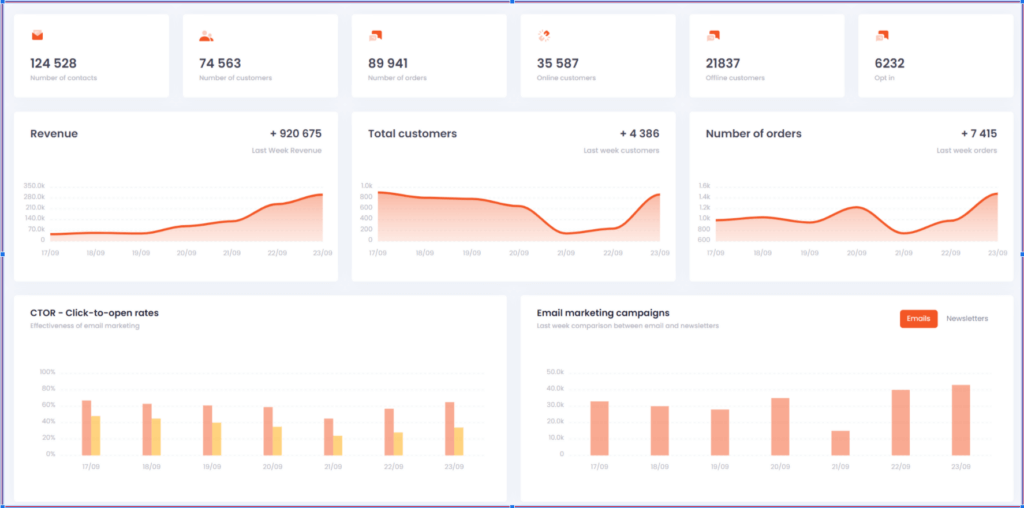The height and width of the screenshot is (508, 1024).
Task: Click the 21837 offline customers value
Action: click(x=724, y=63)
